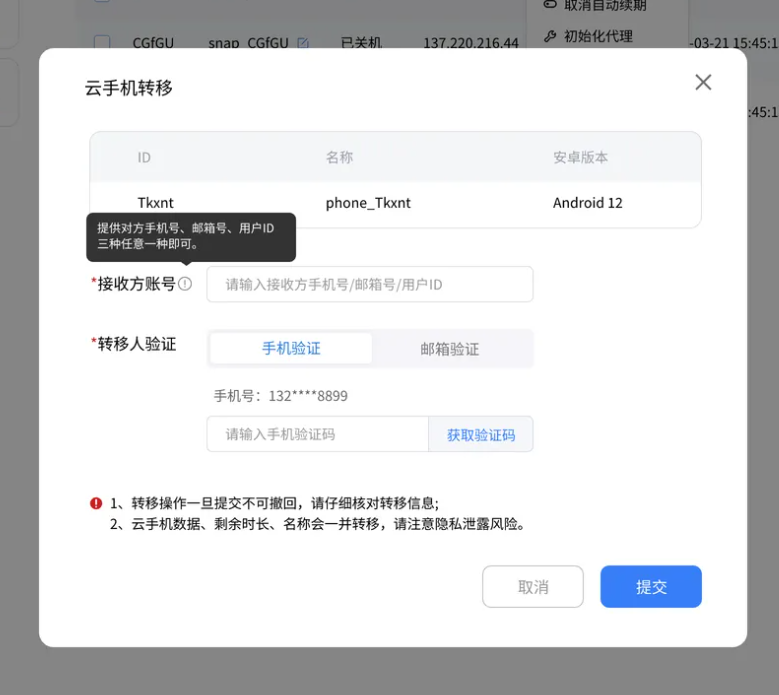Viewport: 779px width, 695px height.
Task: Click the edit icon next to snap_CGfGU
Action: 303,43
